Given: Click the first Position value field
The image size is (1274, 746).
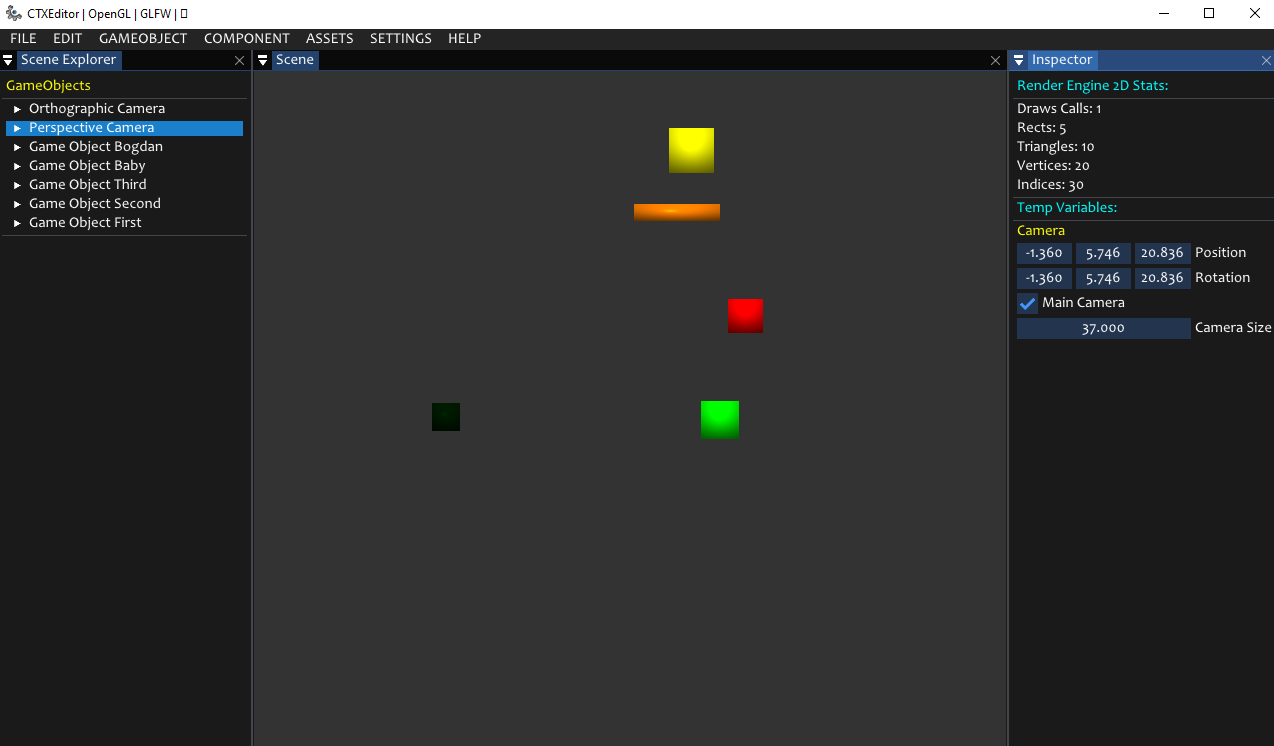Looking at the screenshot, I should tap(1044, 253).
